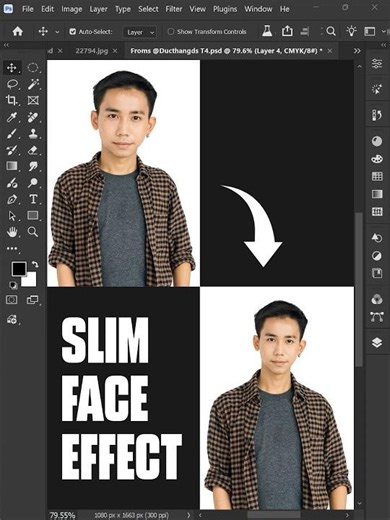Image resolution: width=390 pixels, height=520 pixels.
Task: Select the Brush tool
Action: point(12,134)
